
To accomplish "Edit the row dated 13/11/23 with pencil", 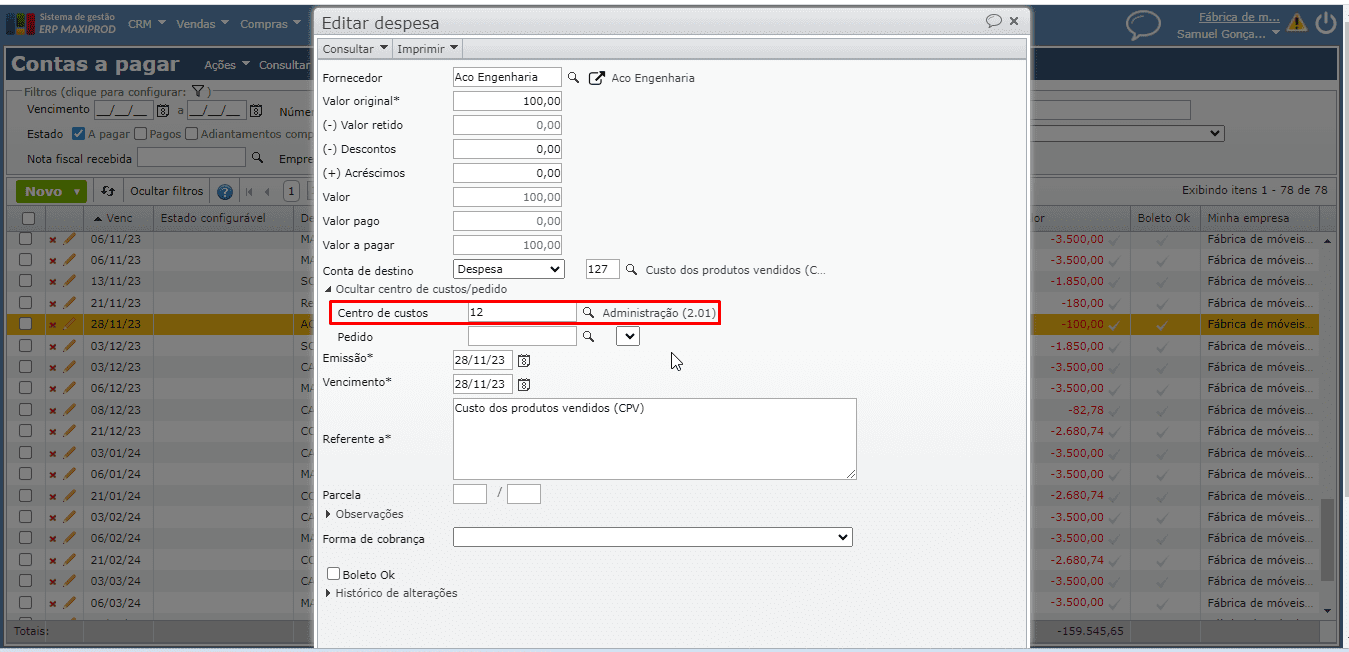I will click(x=69, y=281).
